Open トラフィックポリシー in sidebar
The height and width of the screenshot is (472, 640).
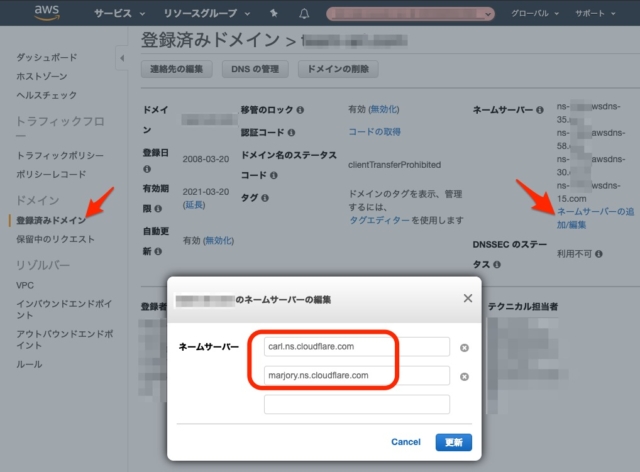[60, 156]
